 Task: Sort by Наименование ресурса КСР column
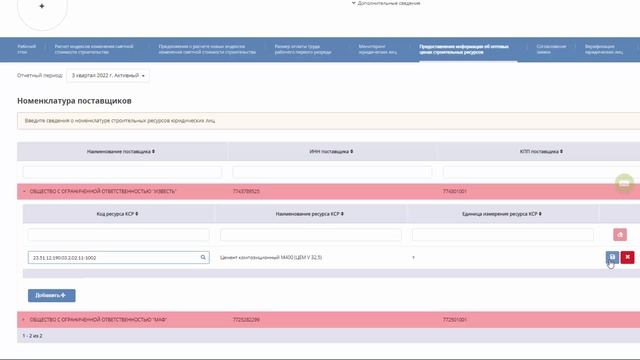309,214
